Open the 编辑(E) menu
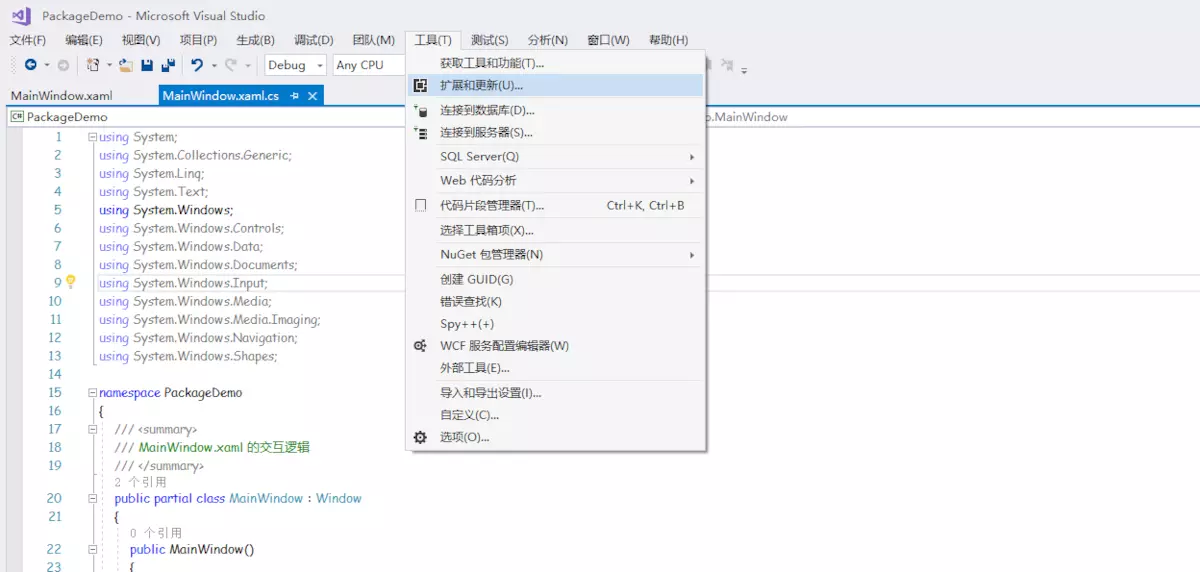Viewport: 1200px width, 572px height. pyautogui.click(x=84, y=40)
